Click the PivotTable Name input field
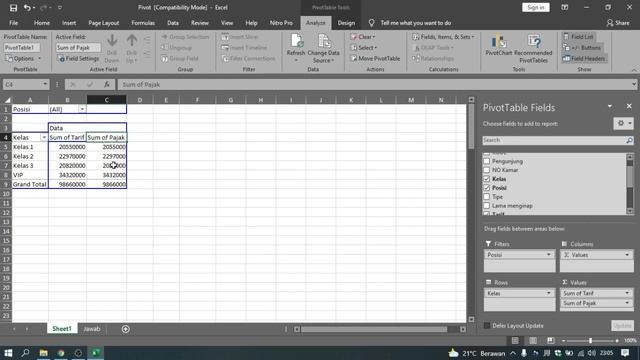The image size is (640, 360). pyautogui.click(x=22, y=48)
